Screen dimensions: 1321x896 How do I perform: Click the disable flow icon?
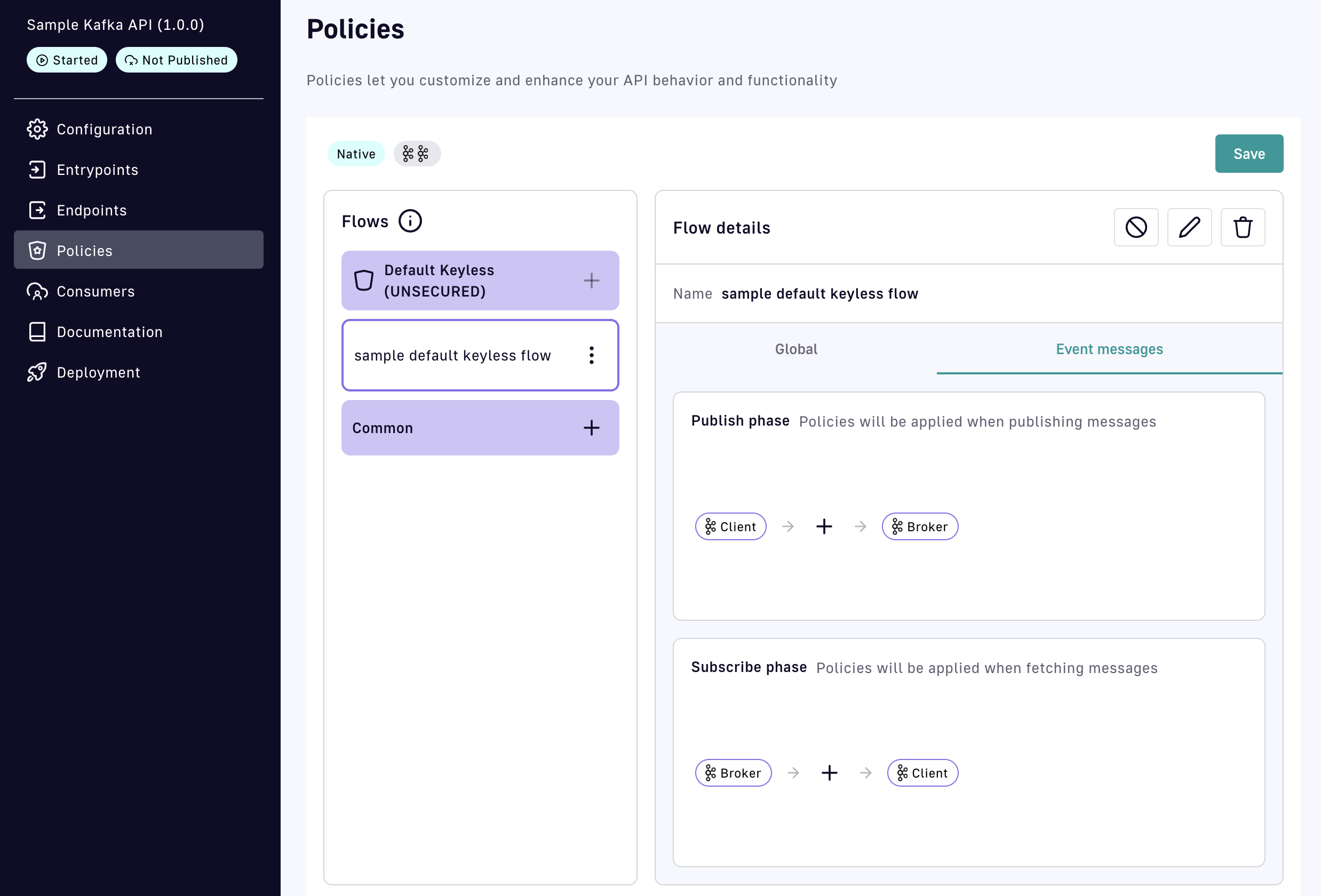(1136, 227)
